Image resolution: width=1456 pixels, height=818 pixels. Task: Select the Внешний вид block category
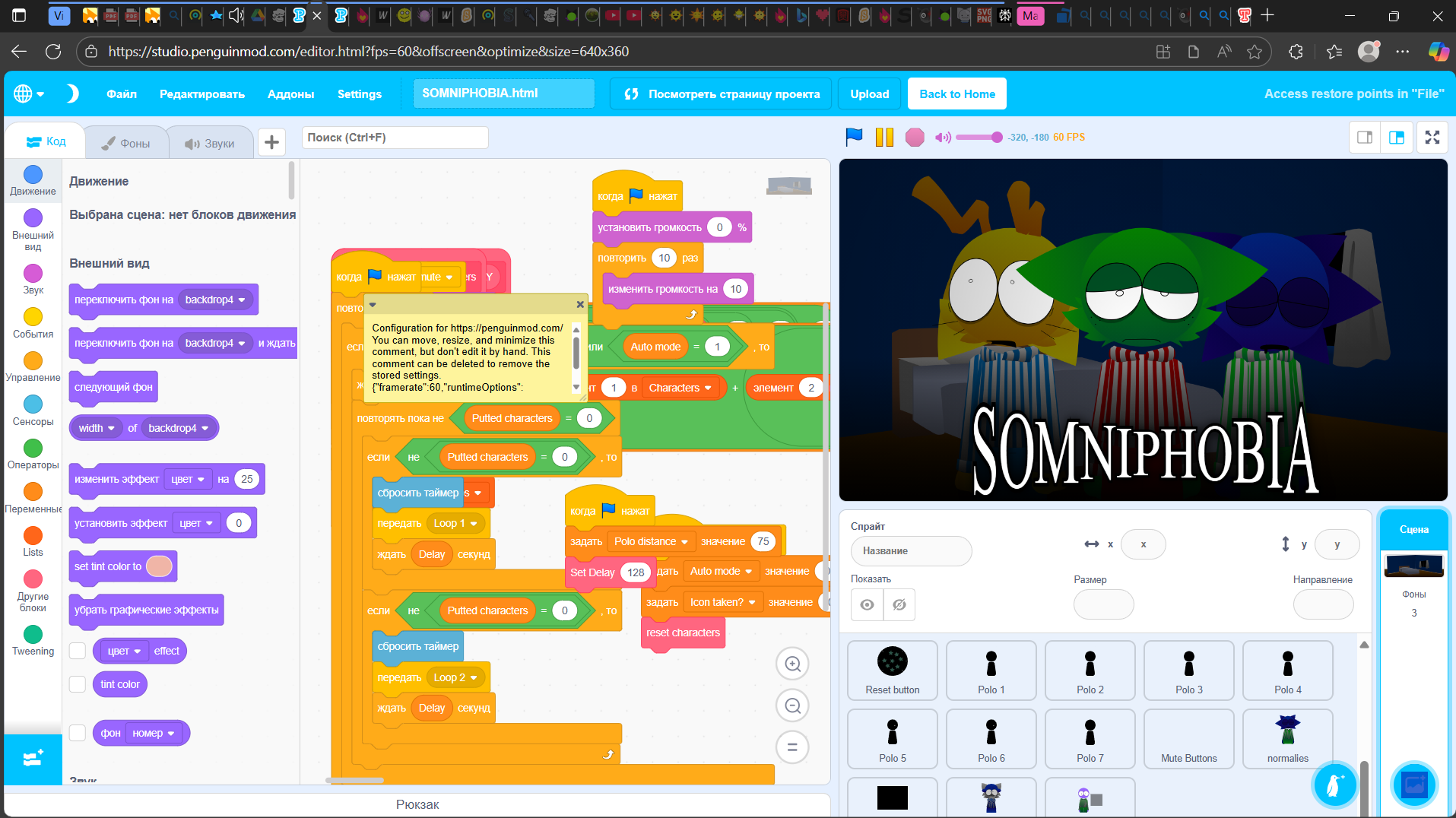33,230
